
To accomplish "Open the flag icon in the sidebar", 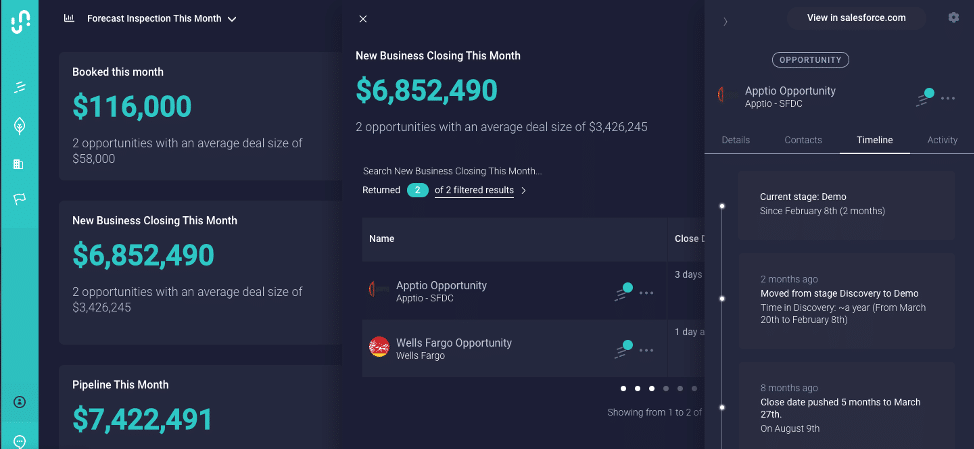I will [x=19, y=199].
